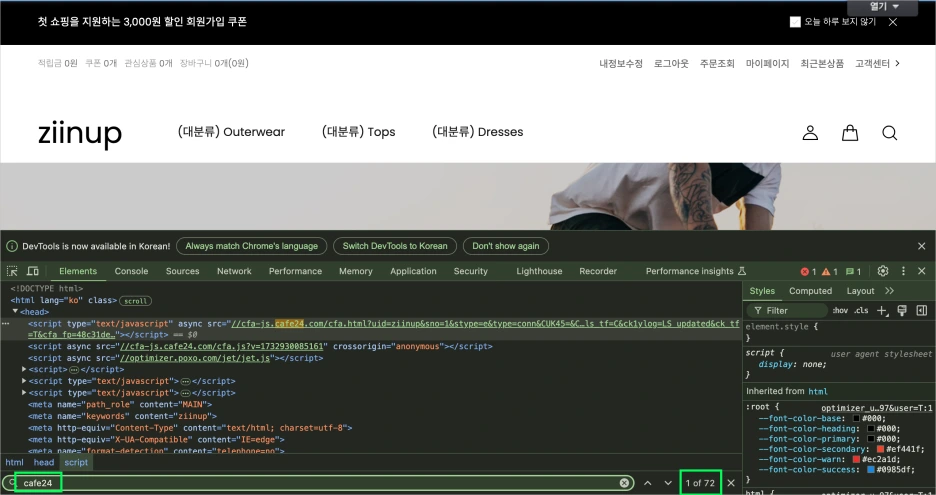Switch to the Elements tab
Image resolution: width=936 pixels, height=495 pixels.
tap(78, 271)
